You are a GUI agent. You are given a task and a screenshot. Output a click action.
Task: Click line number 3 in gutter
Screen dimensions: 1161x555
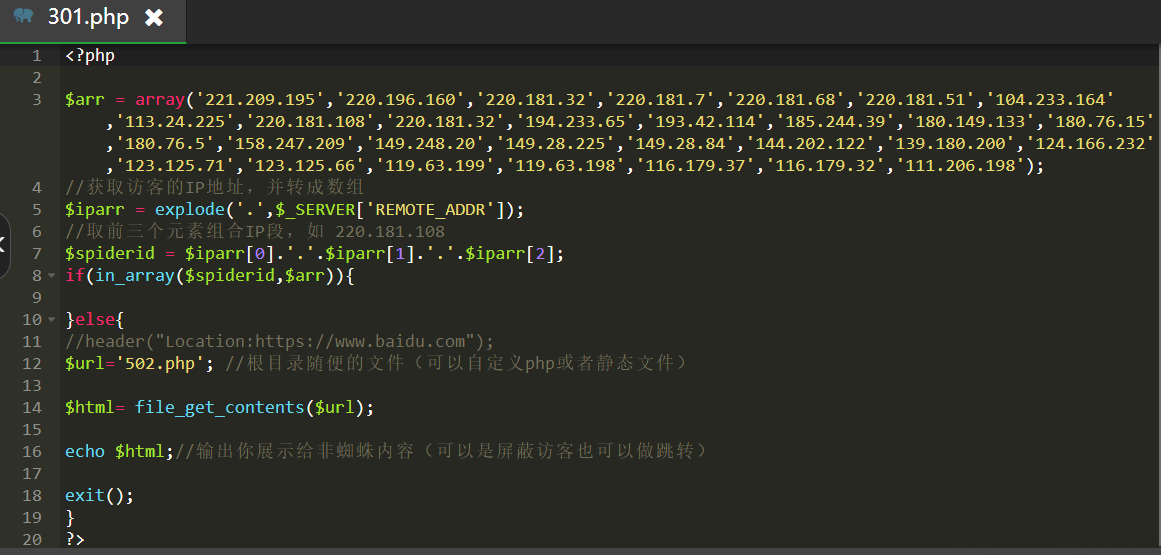point(36,100)
